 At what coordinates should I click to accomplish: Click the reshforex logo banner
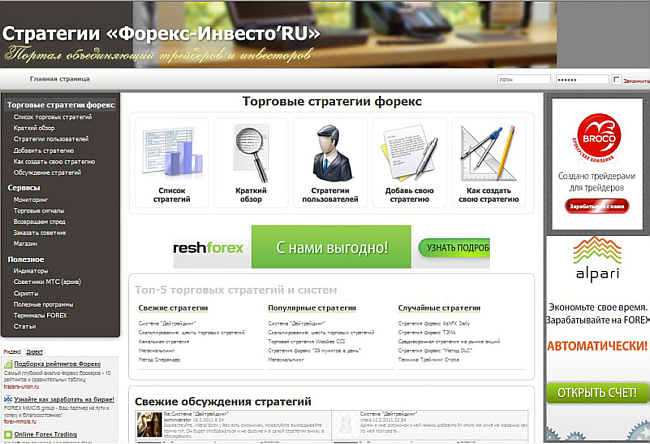[x=208, y=247]
